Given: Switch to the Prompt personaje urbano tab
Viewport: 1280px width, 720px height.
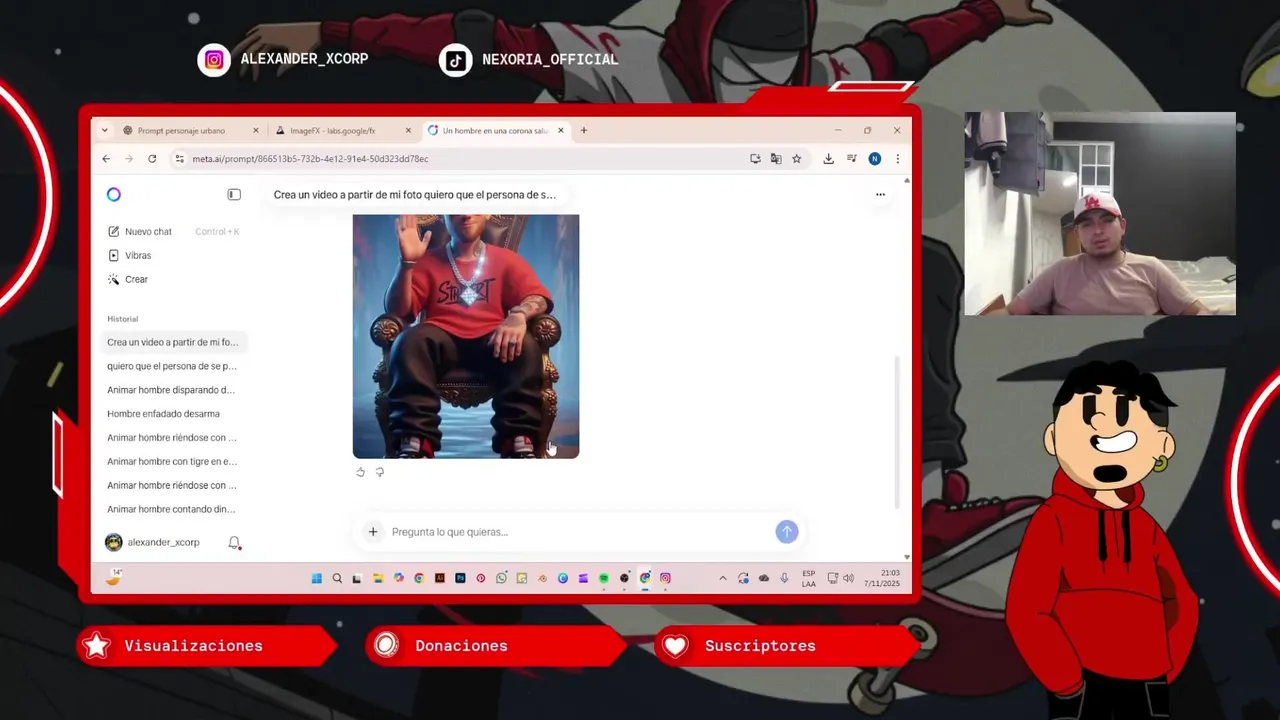Looking at the screenshot, I should pos(189,130).
